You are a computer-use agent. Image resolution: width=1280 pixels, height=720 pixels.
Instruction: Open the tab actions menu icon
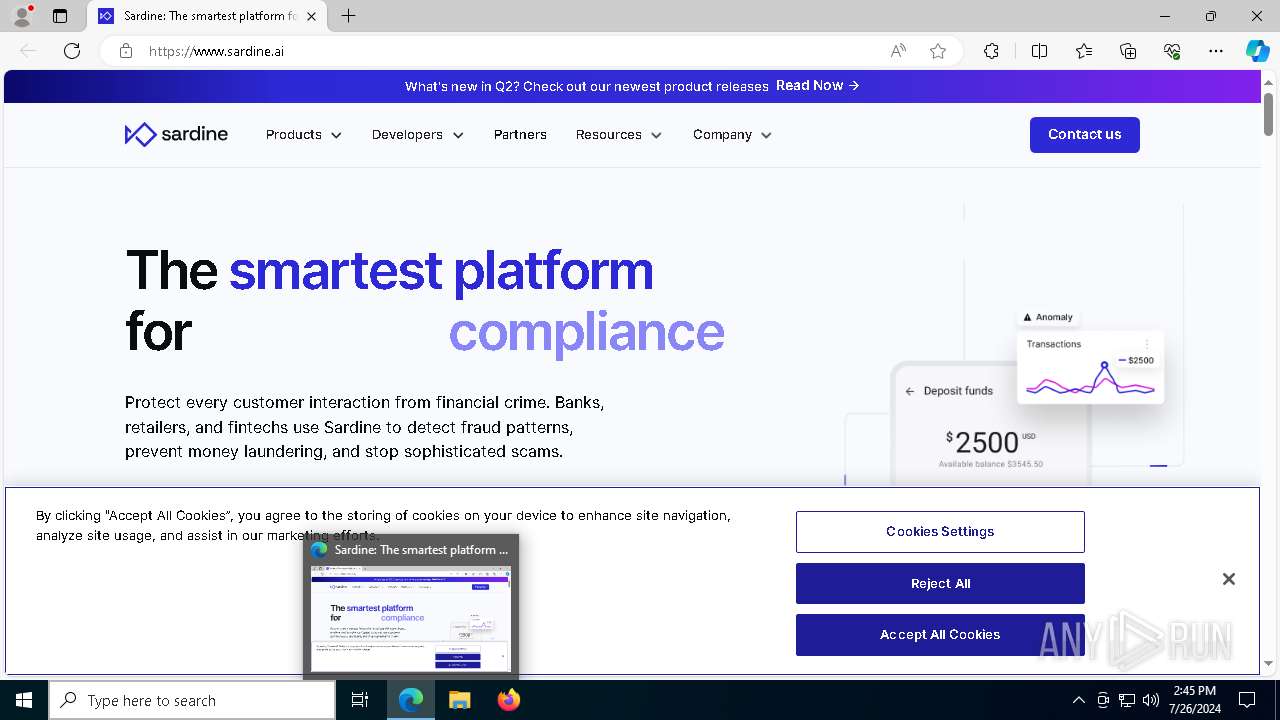[x=60, y=16]
